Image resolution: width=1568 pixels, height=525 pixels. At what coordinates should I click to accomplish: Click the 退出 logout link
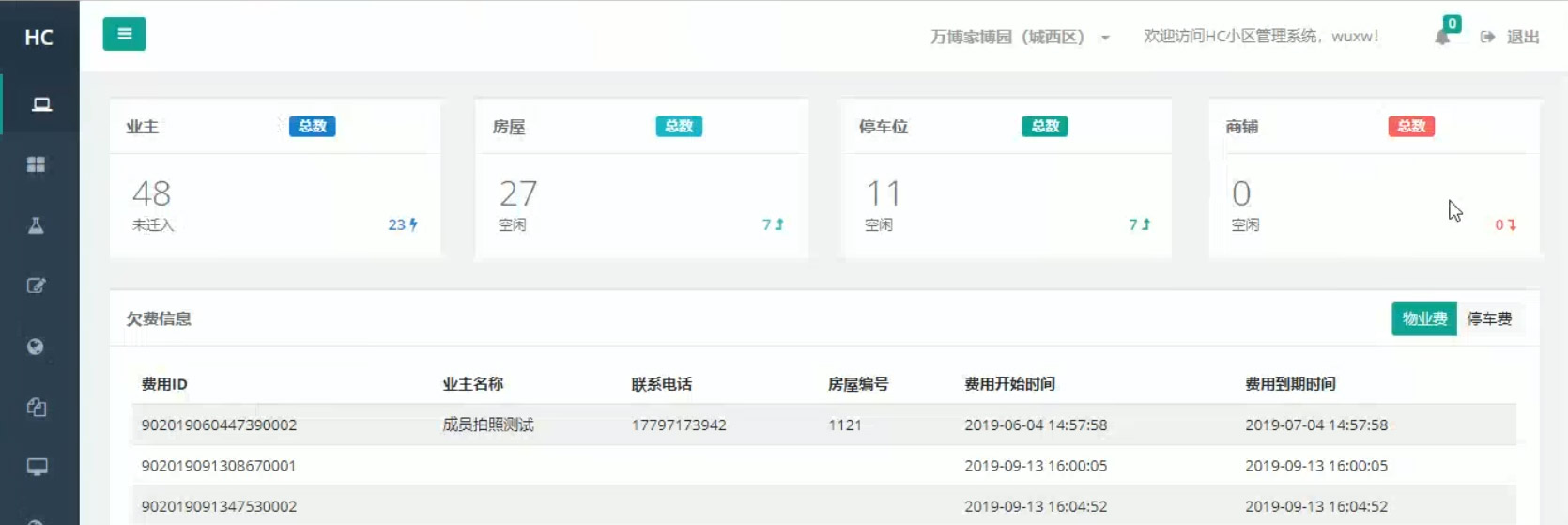click(1511, 38)
